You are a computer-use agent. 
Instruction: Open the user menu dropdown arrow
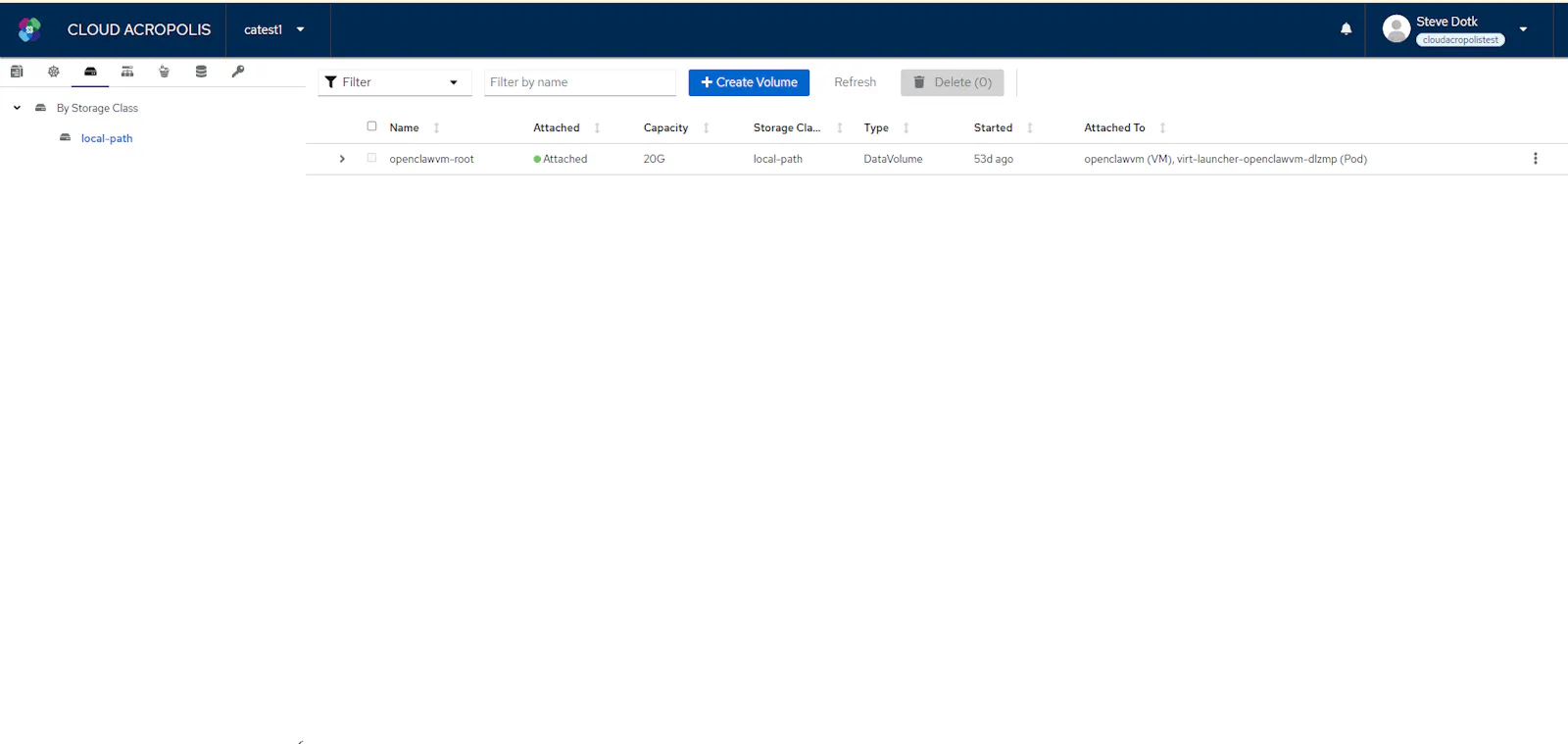[x=1523, y=29]
